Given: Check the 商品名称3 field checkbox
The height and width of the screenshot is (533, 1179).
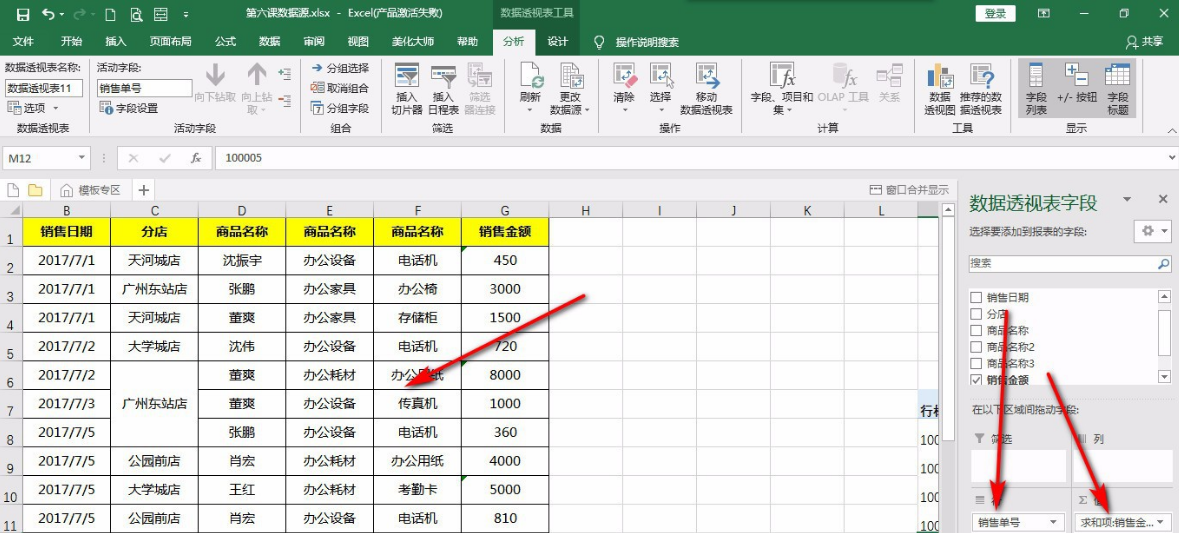Looking at the screenshot, I should [x=976, y=363].
